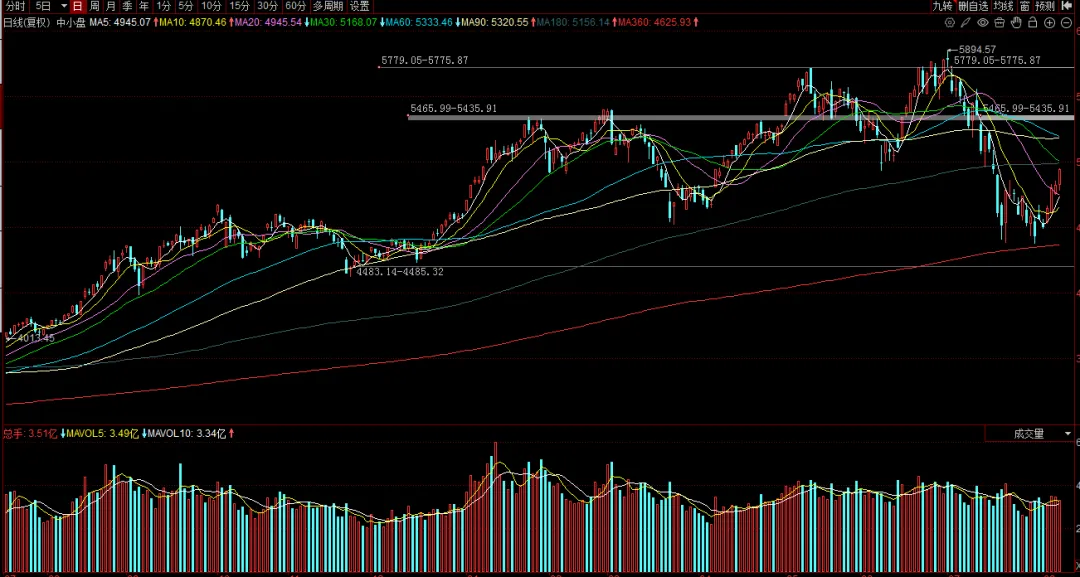This screenshot has height=577, width=1080.
Task: Select right 5779.05-5775.87 label near peak
Action: point(997,61)
